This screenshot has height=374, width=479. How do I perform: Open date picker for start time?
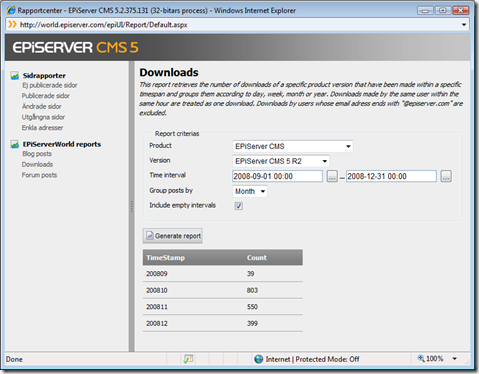(x=332, y=176)
